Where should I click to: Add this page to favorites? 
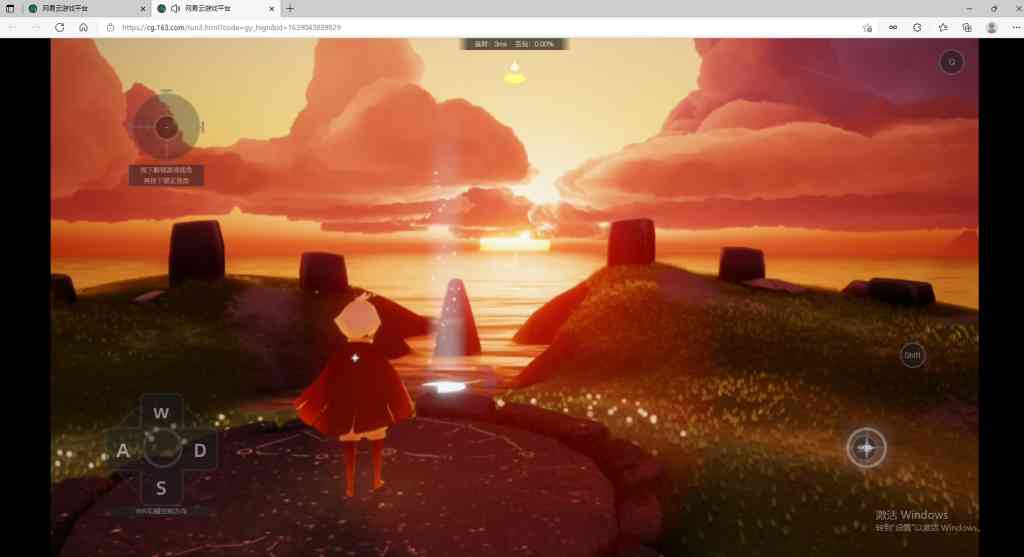867,27
